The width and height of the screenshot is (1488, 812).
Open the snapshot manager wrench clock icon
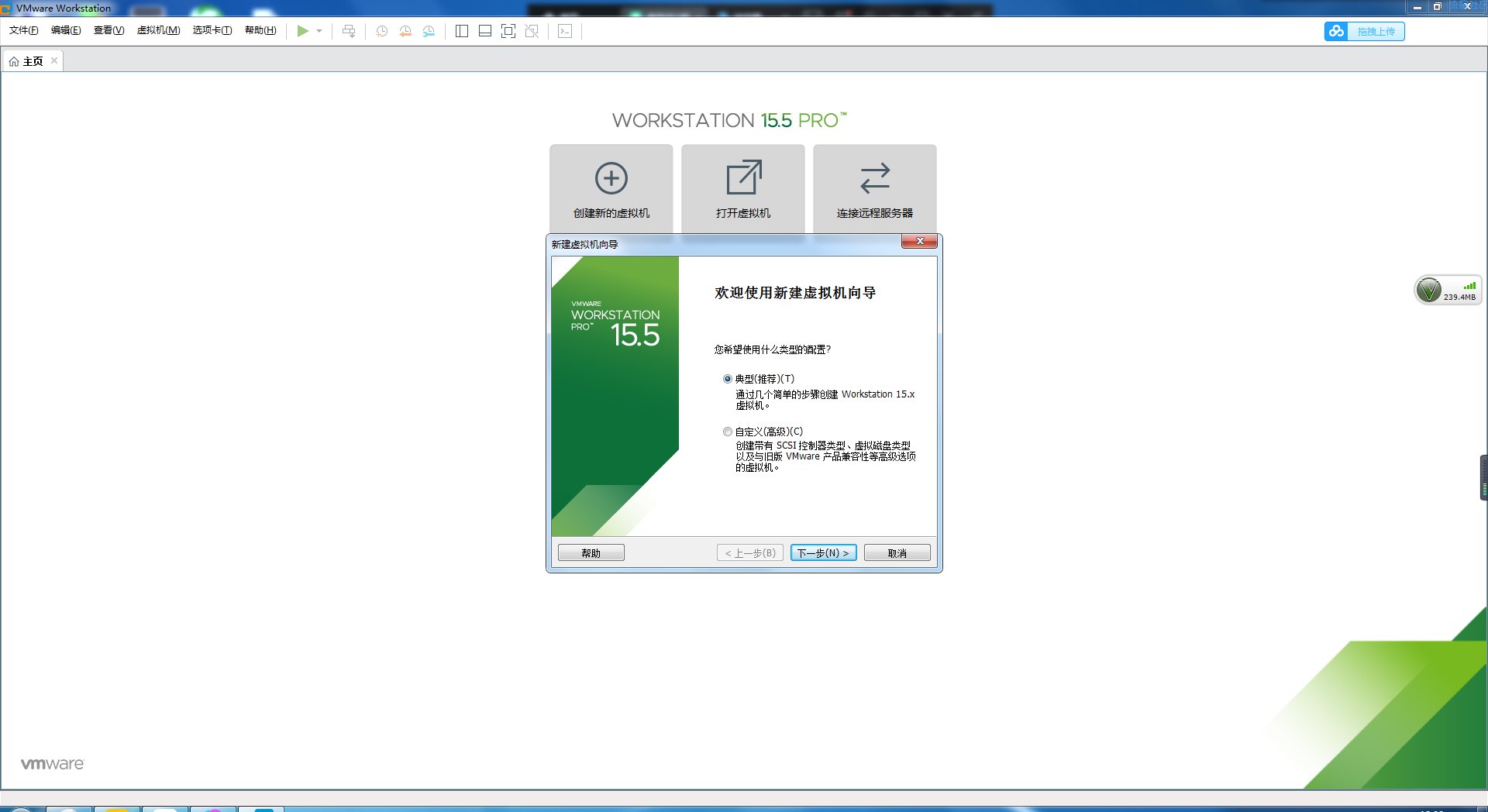click(x=429, y=31)
